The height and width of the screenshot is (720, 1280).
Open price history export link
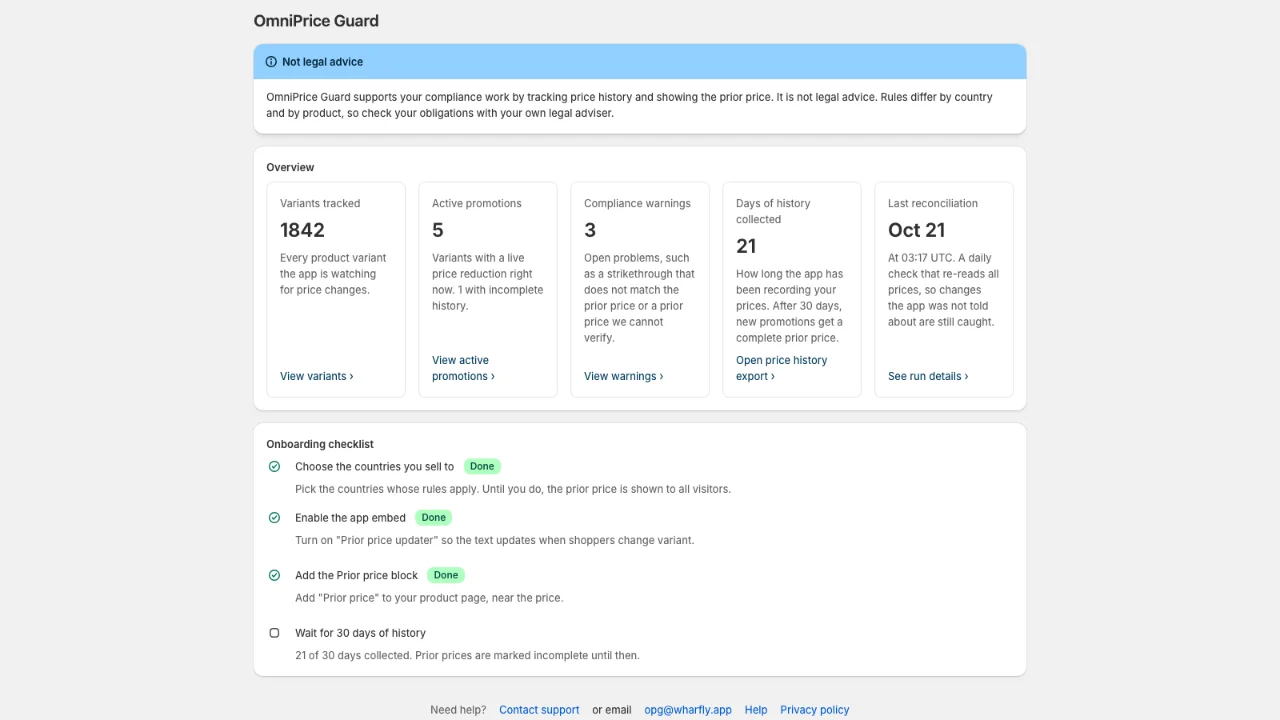click(781, 368)
